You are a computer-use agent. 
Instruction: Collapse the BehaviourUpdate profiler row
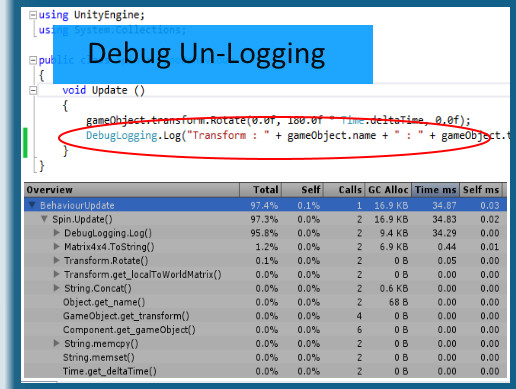pyautogui.click(x=32, y=205)
